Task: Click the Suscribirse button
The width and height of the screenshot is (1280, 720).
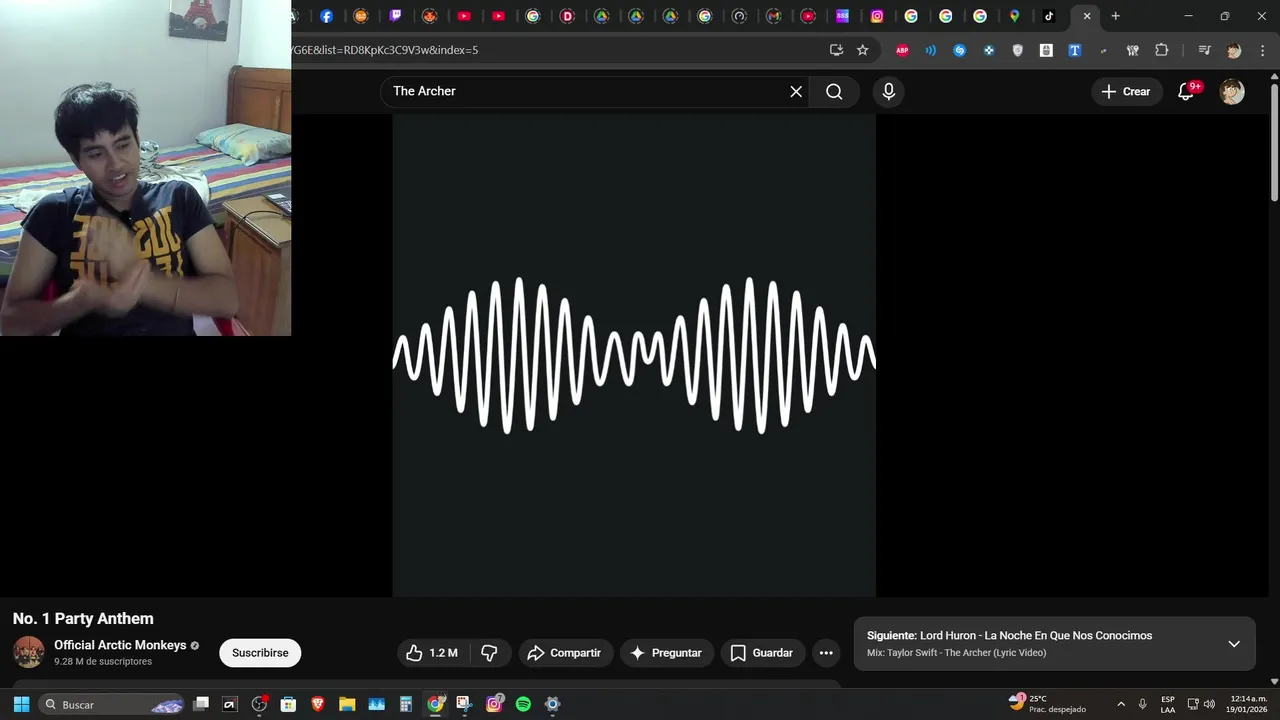Action: point(260,653)
